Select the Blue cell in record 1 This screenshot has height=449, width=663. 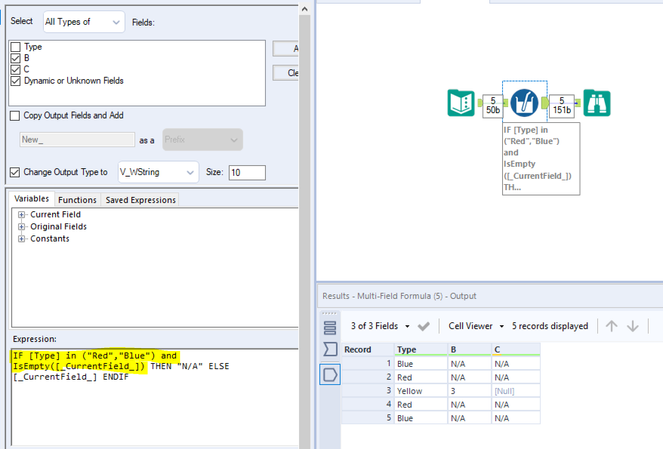(x=421, y=364)
